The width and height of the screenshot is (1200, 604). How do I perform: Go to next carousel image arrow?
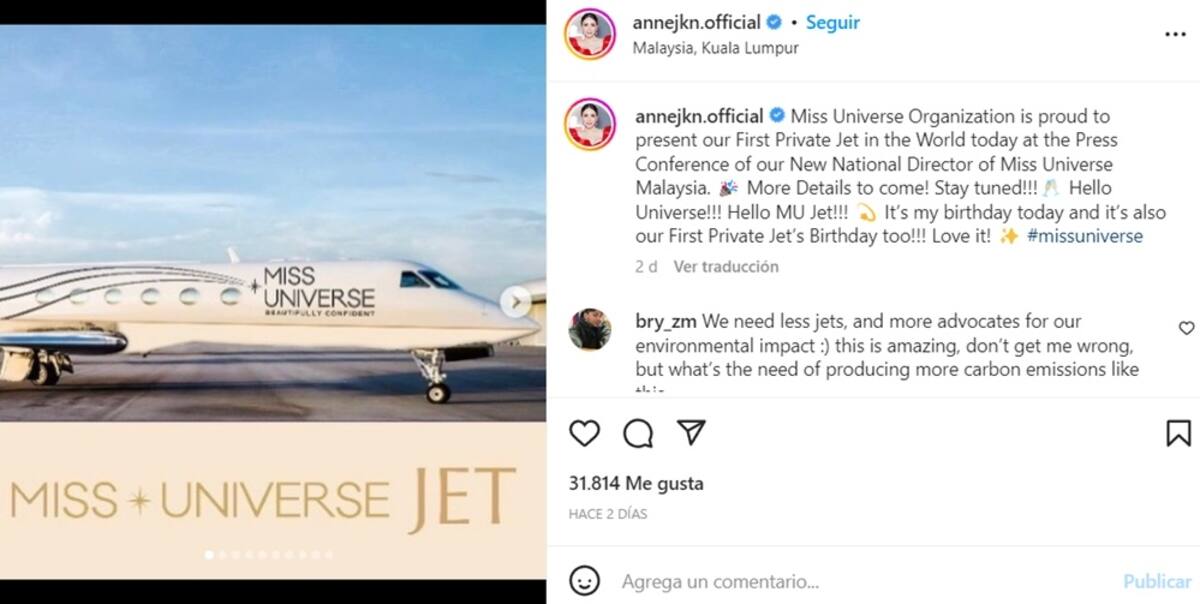tap(516, 302)
